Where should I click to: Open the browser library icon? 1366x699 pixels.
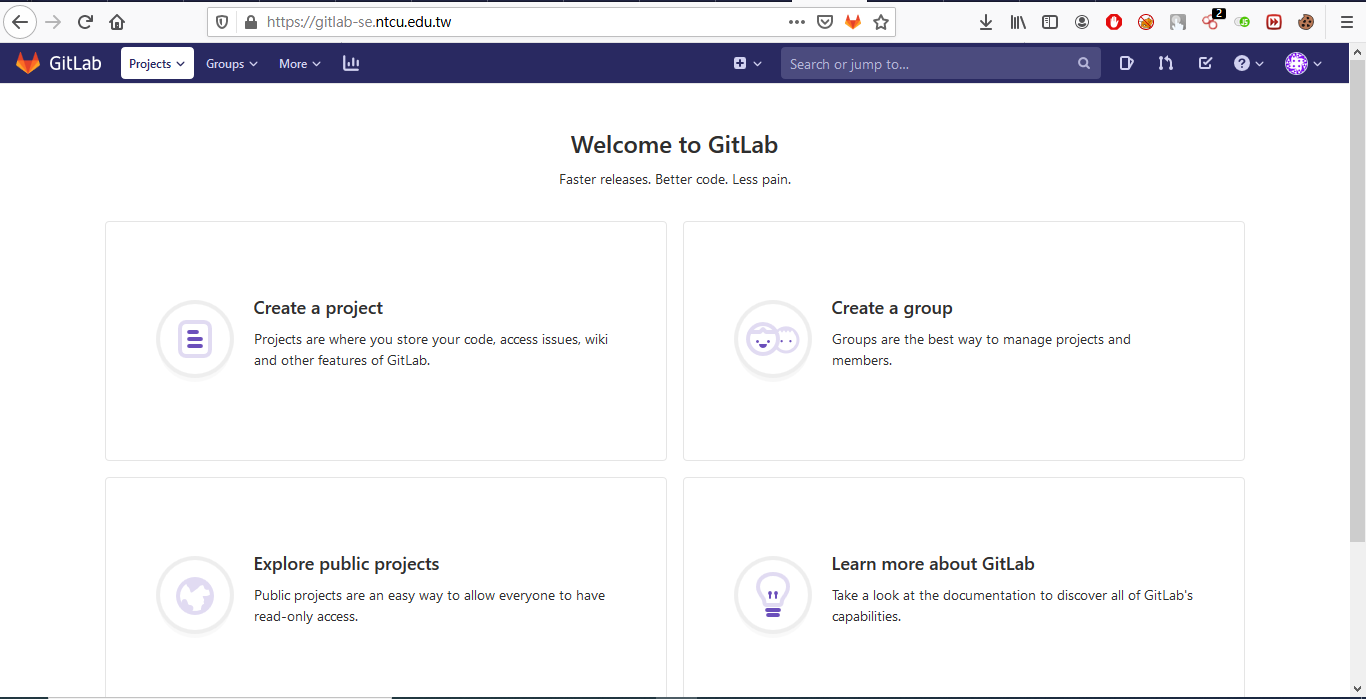[x=1018, y=22]
